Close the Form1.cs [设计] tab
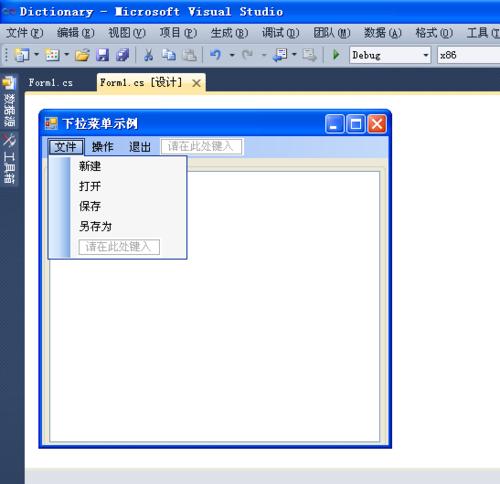Screen dimensions: 500x484 (x=197, y=83)
